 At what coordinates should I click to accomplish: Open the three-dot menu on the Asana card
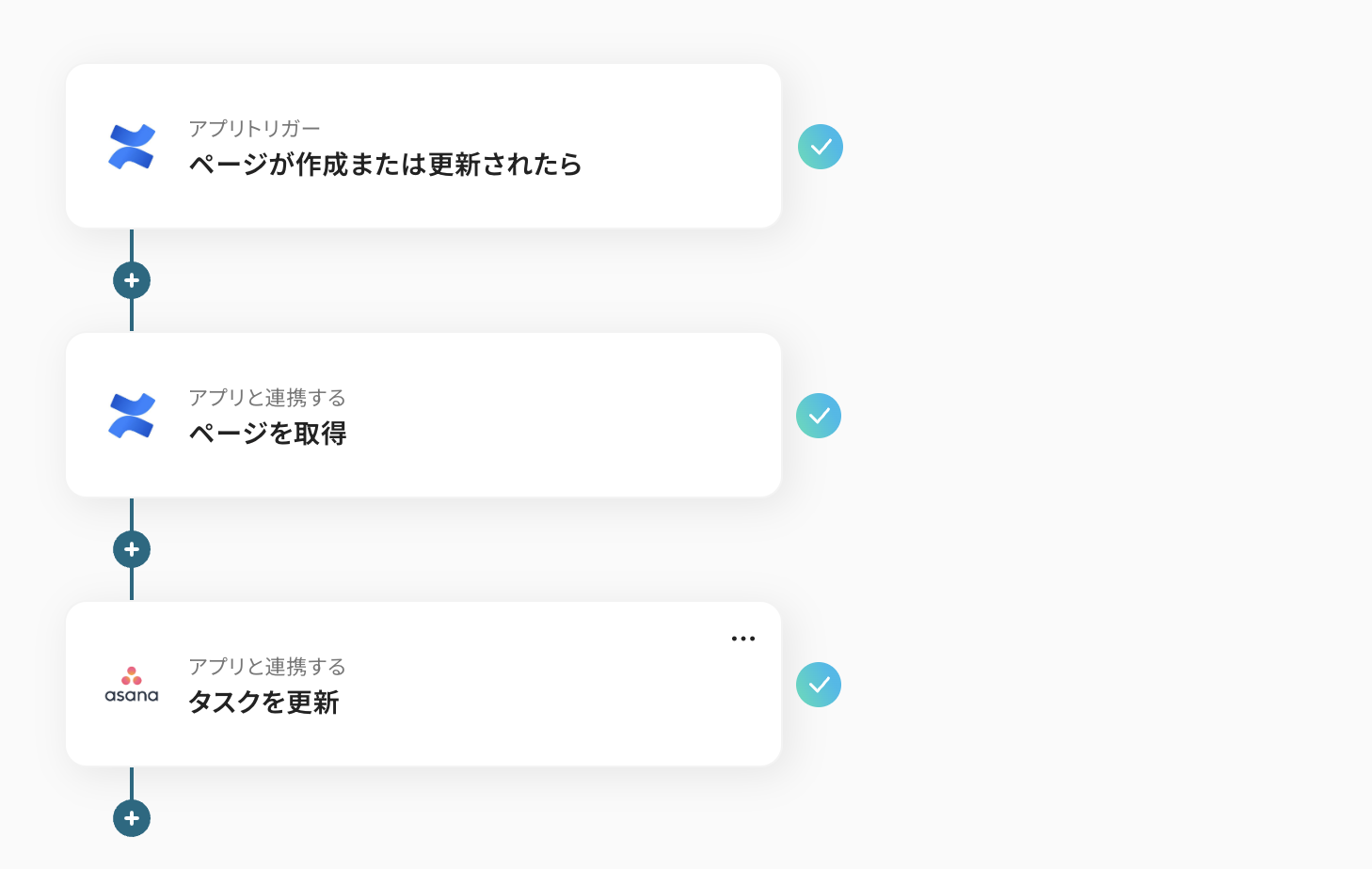point(743,639)
